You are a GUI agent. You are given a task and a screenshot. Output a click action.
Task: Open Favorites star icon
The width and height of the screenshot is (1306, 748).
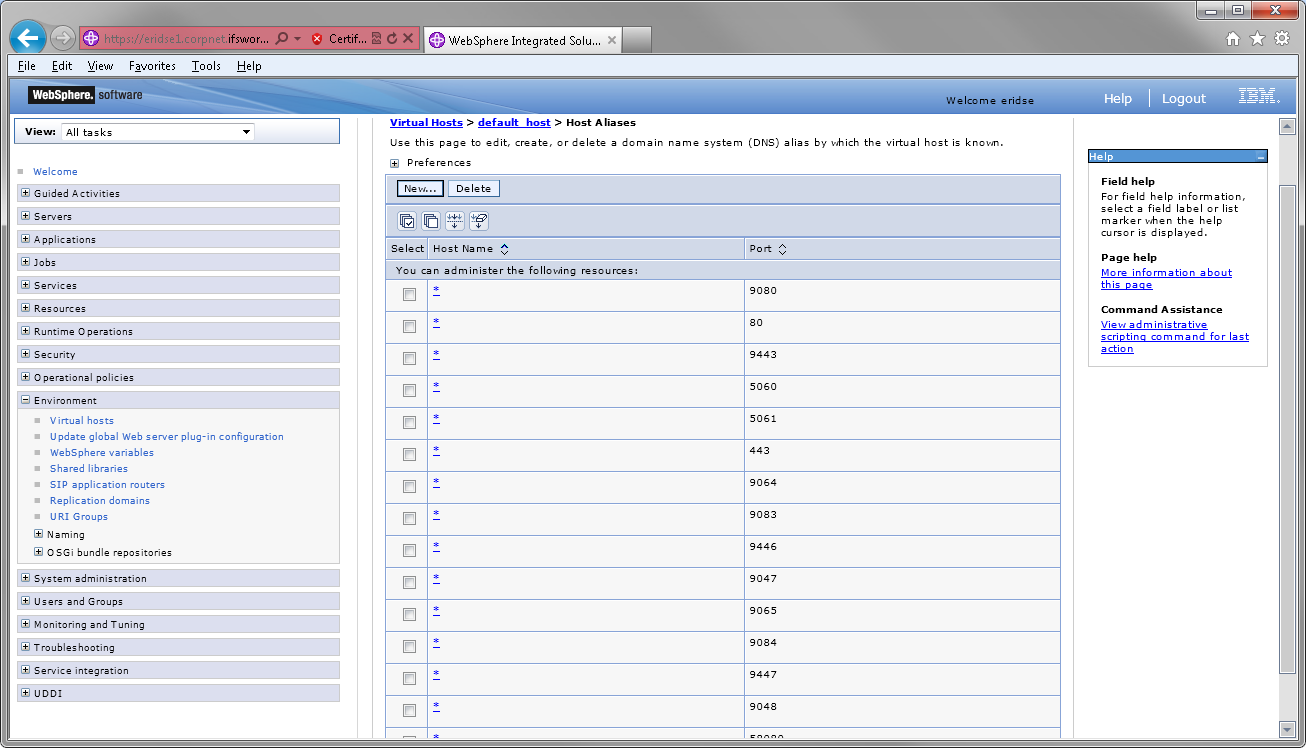1257,39
